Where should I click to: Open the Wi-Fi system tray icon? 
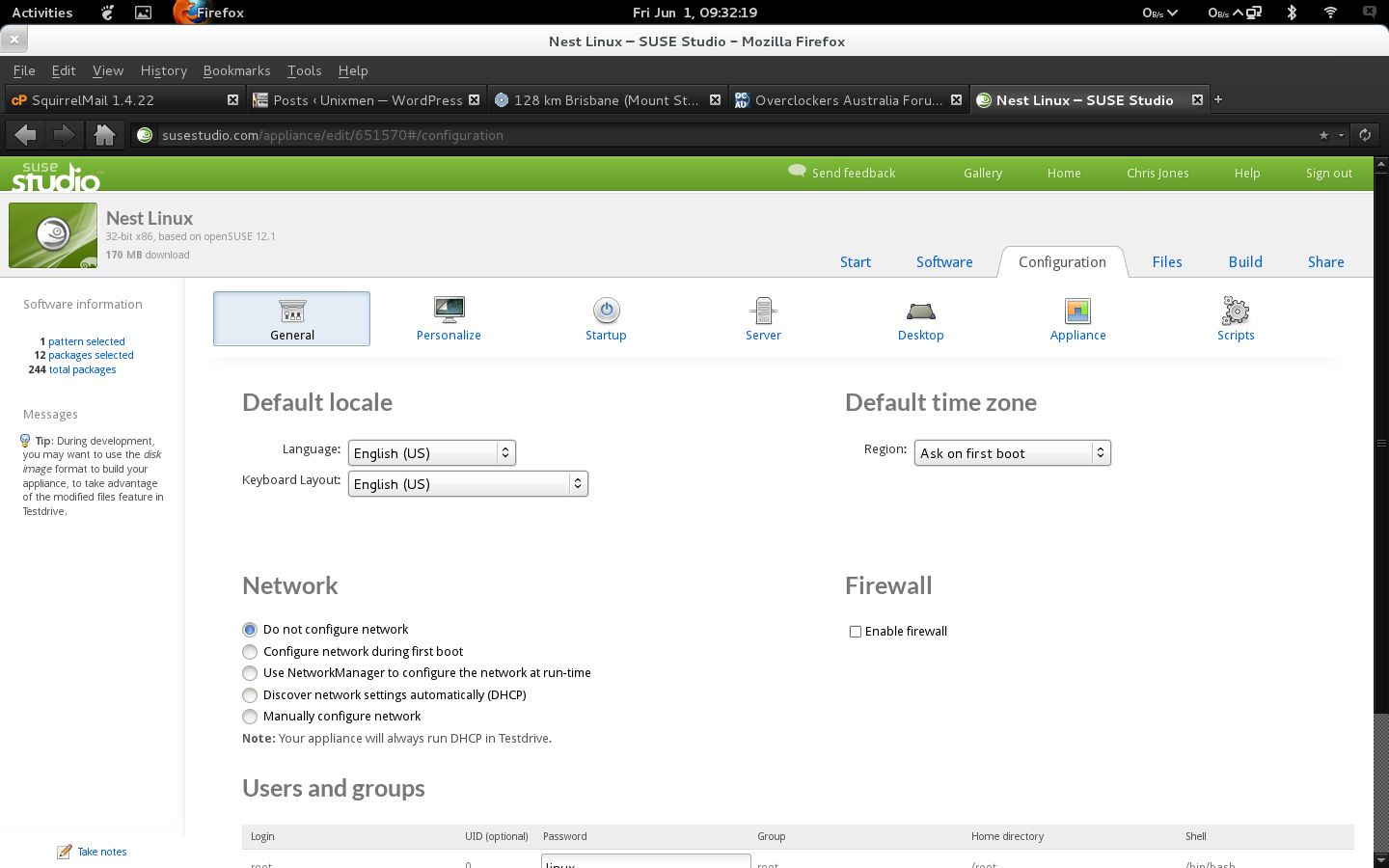[1330, 13]
